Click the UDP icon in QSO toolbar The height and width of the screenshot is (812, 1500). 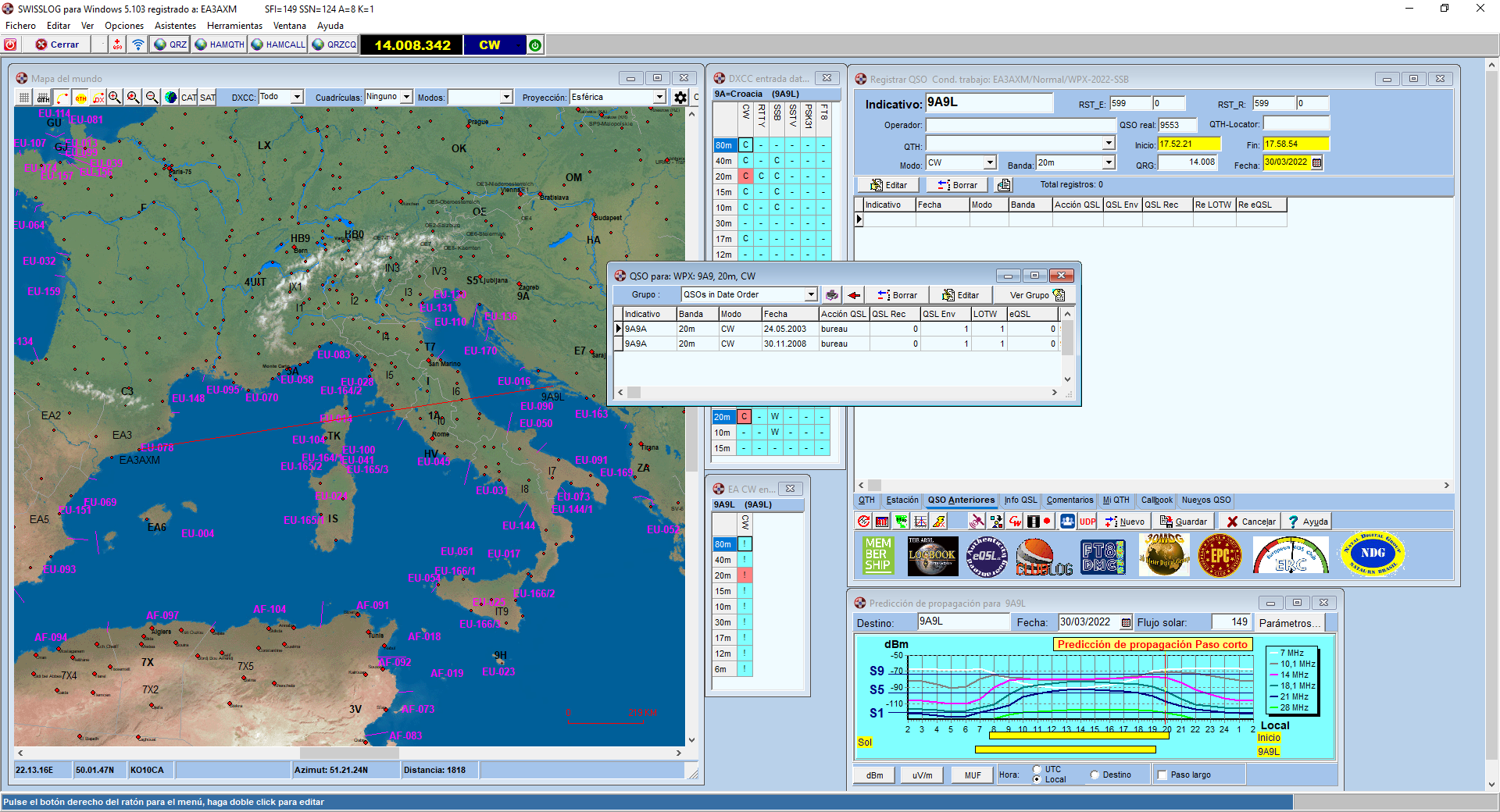click(x=1087, y=522)
